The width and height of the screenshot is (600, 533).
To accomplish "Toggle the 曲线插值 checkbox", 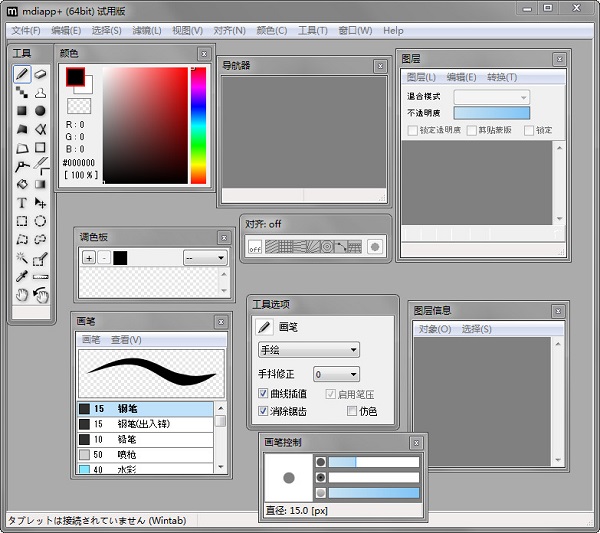I will tap(264, 394).
